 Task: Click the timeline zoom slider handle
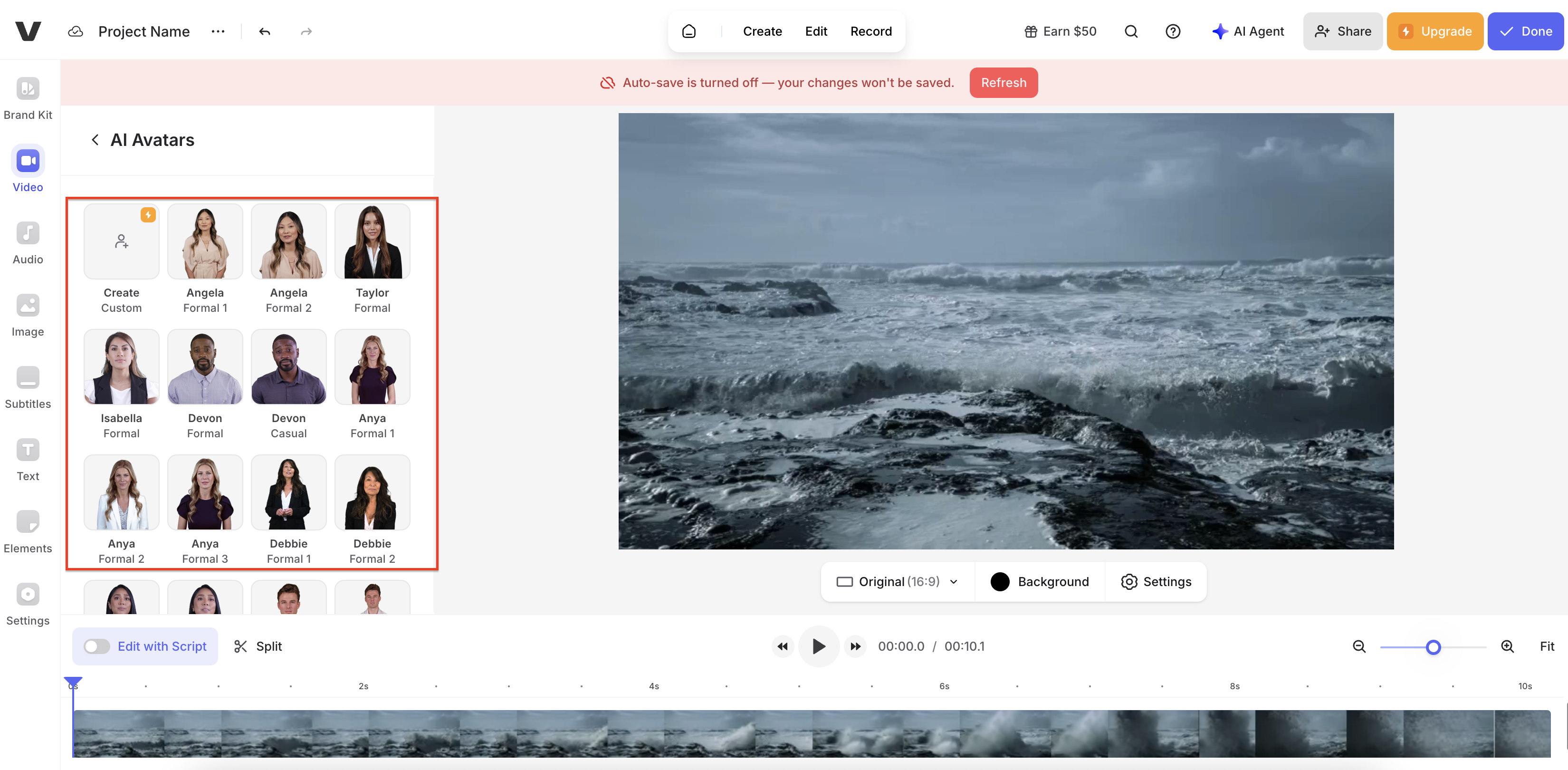1433,647
